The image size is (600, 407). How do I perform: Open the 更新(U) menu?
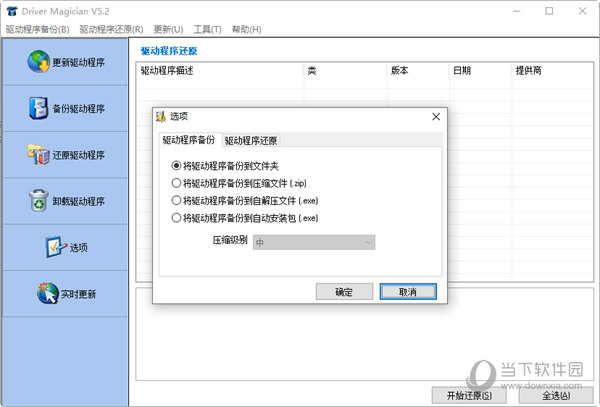pyautogui.click(x=168, y=29)
